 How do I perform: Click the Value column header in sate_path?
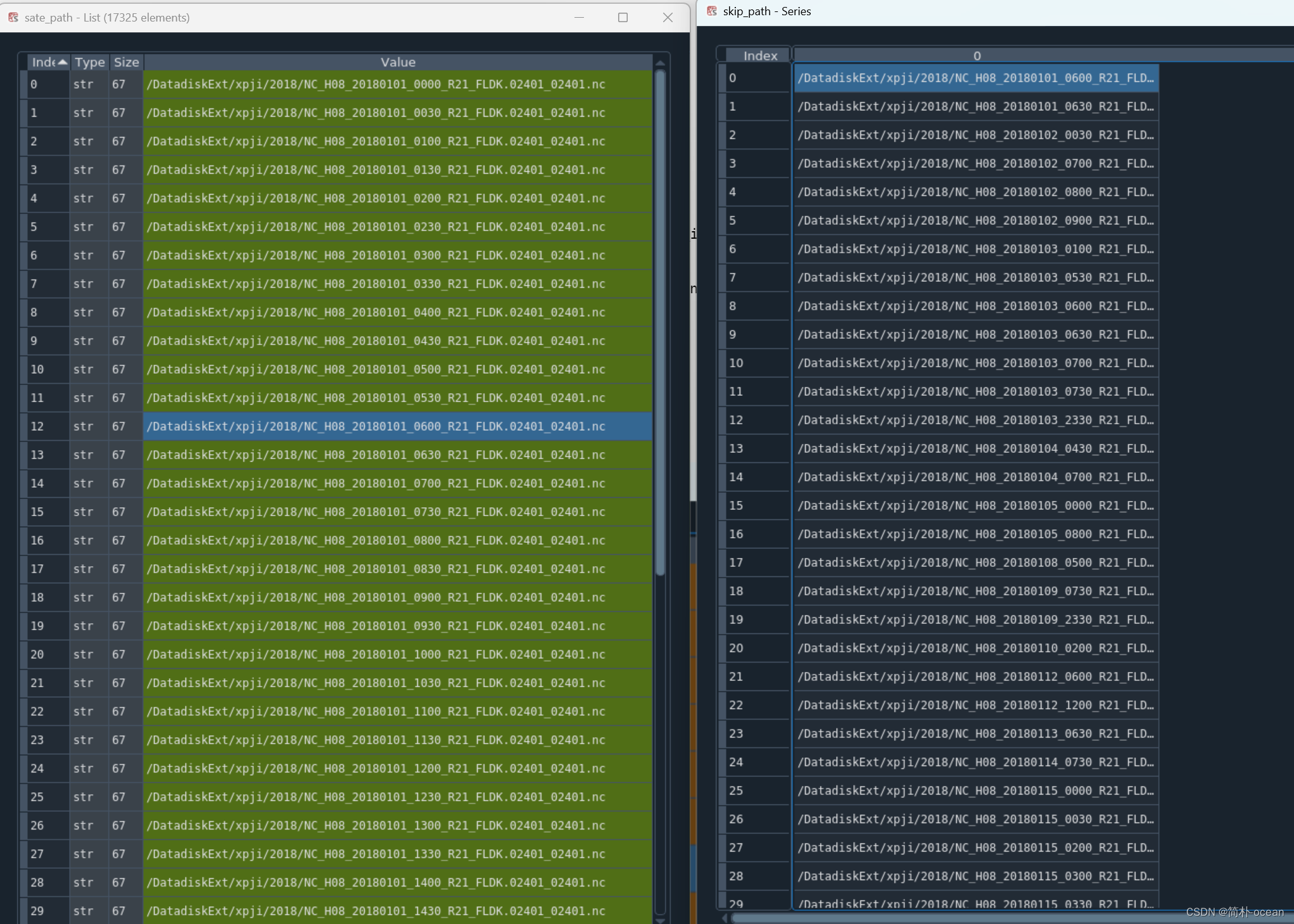(x=398, y=62)
